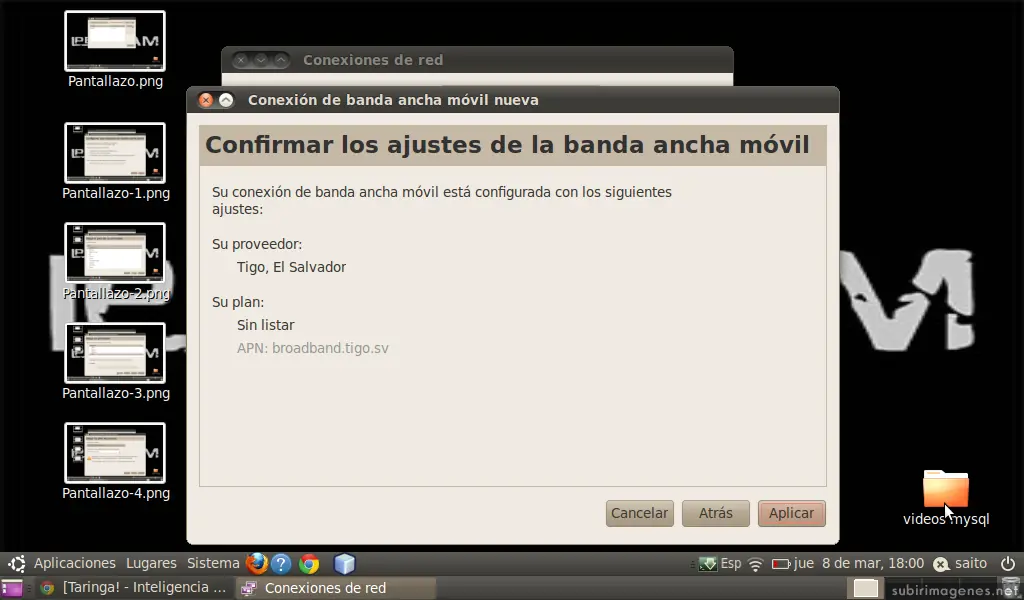
Task: Select the Pantallazo-4.png desktop file
Action: pos(116,462)
